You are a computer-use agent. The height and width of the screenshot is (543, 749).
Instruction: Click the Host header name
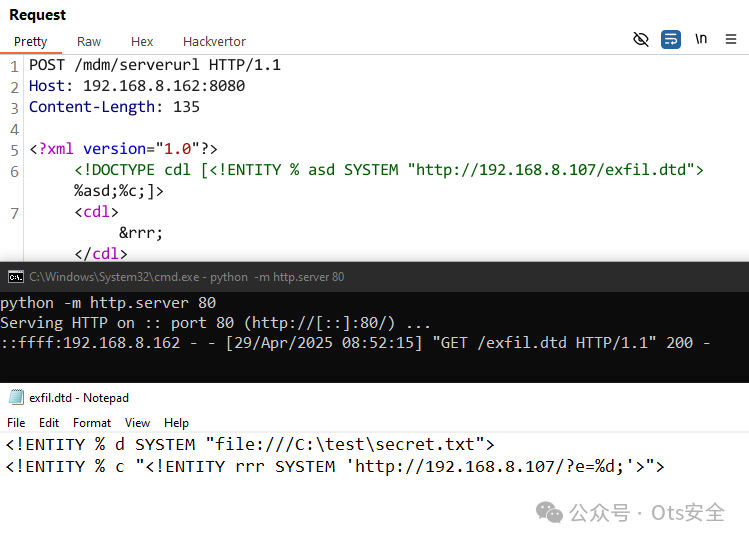(x=47, y=86)
